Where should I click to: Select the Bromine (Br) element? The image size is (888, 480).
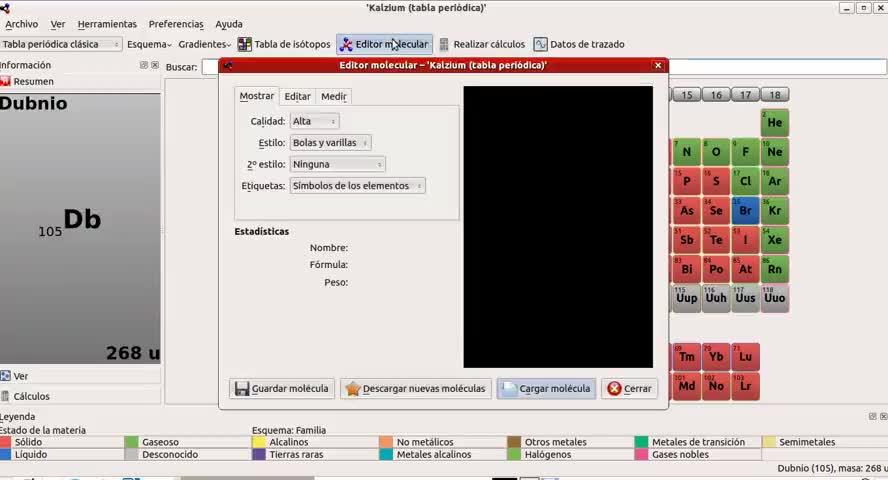pyautogui.click(x=745, y=211)
